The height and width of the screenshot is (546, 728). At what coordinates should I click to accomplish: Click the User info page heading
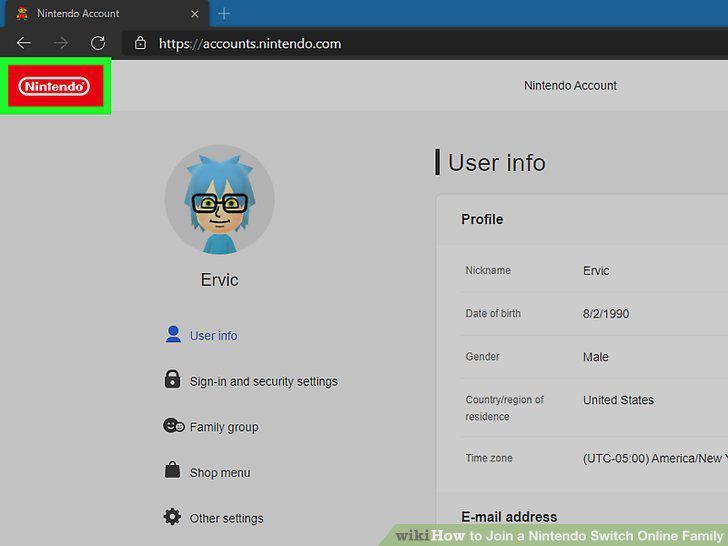pos(497,162)
